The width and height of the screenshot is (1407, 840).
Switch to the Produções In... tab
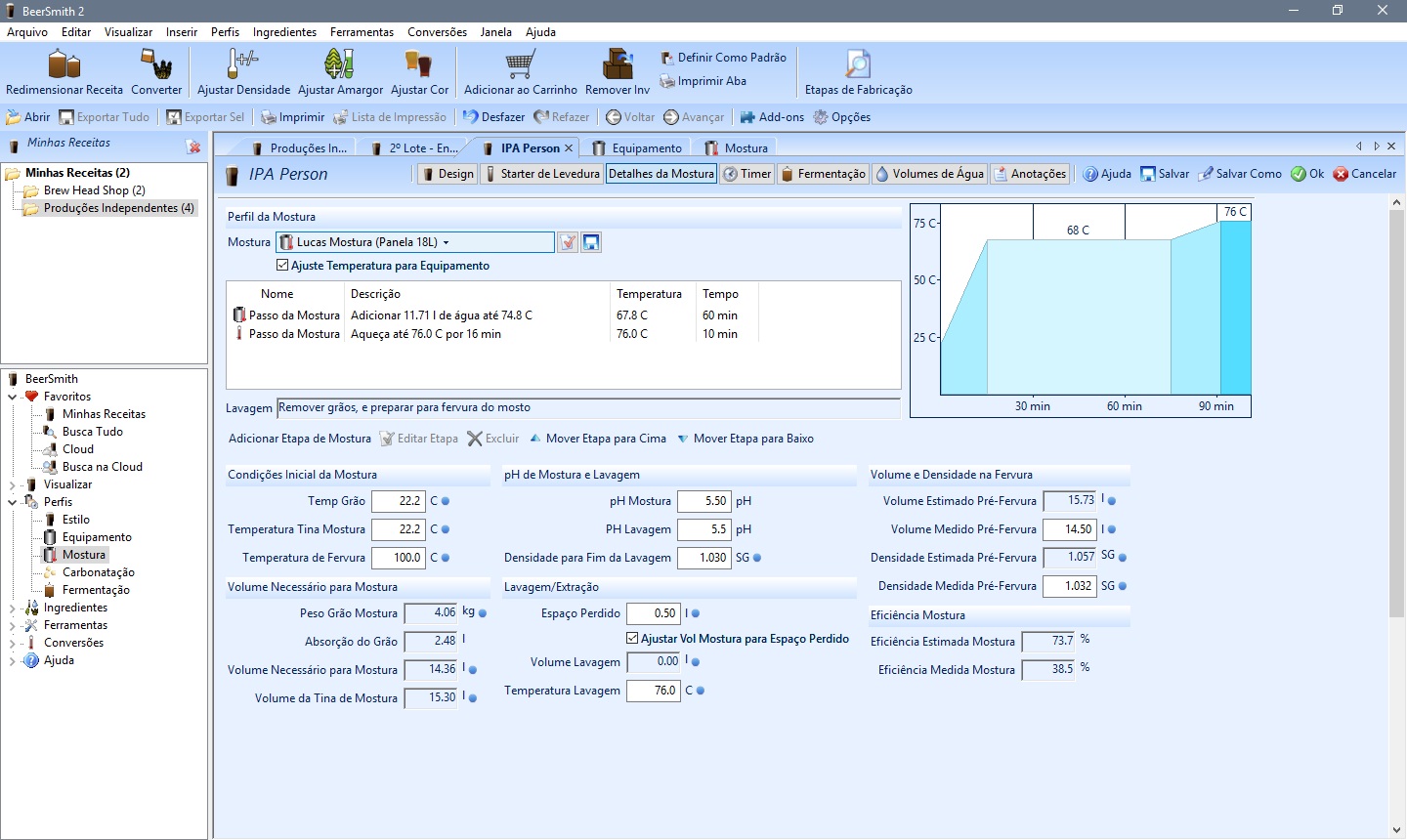(x=299, y=147)
